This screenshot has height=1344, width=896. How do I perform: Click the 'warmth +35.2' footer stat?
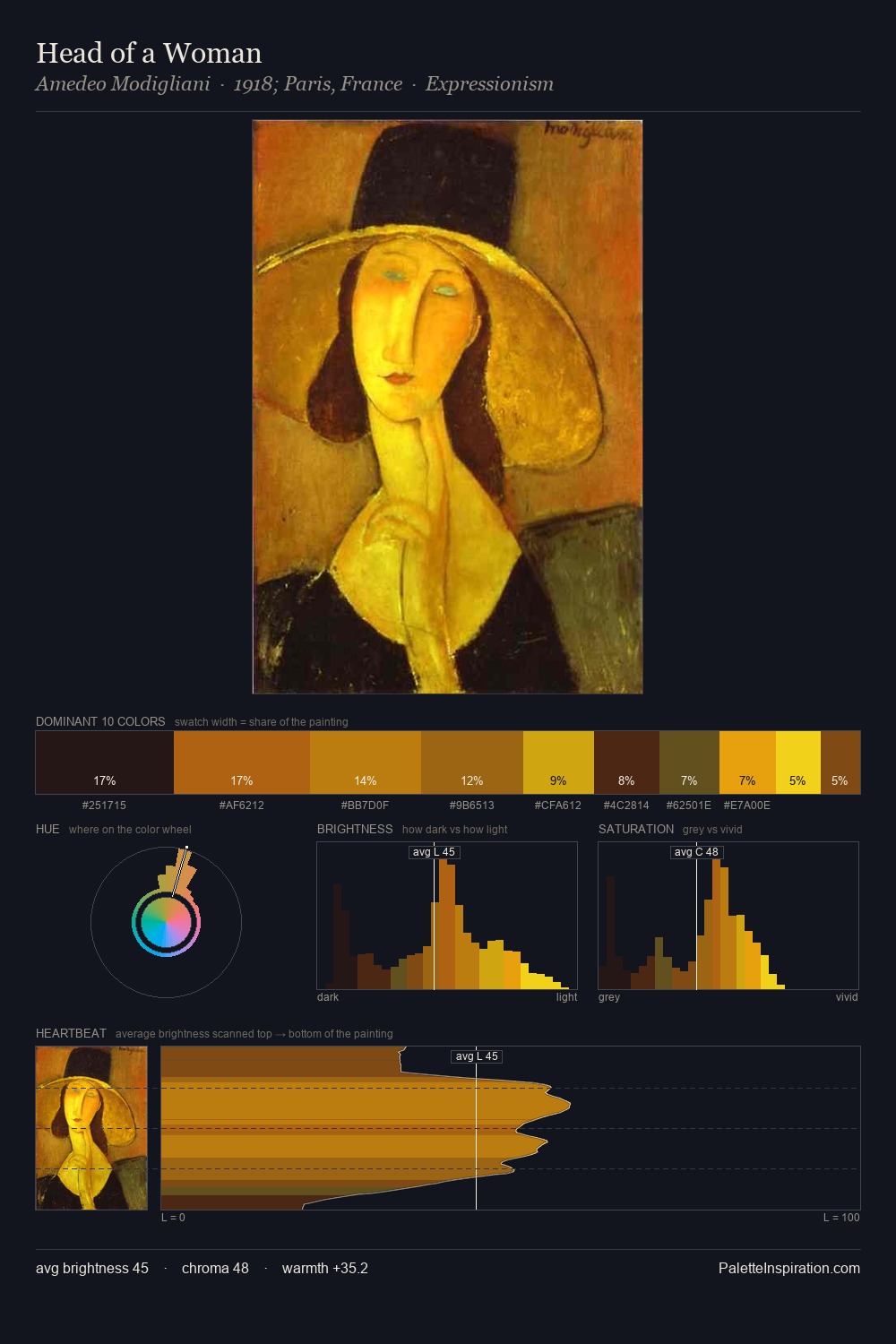click(x=325, y=1268)
